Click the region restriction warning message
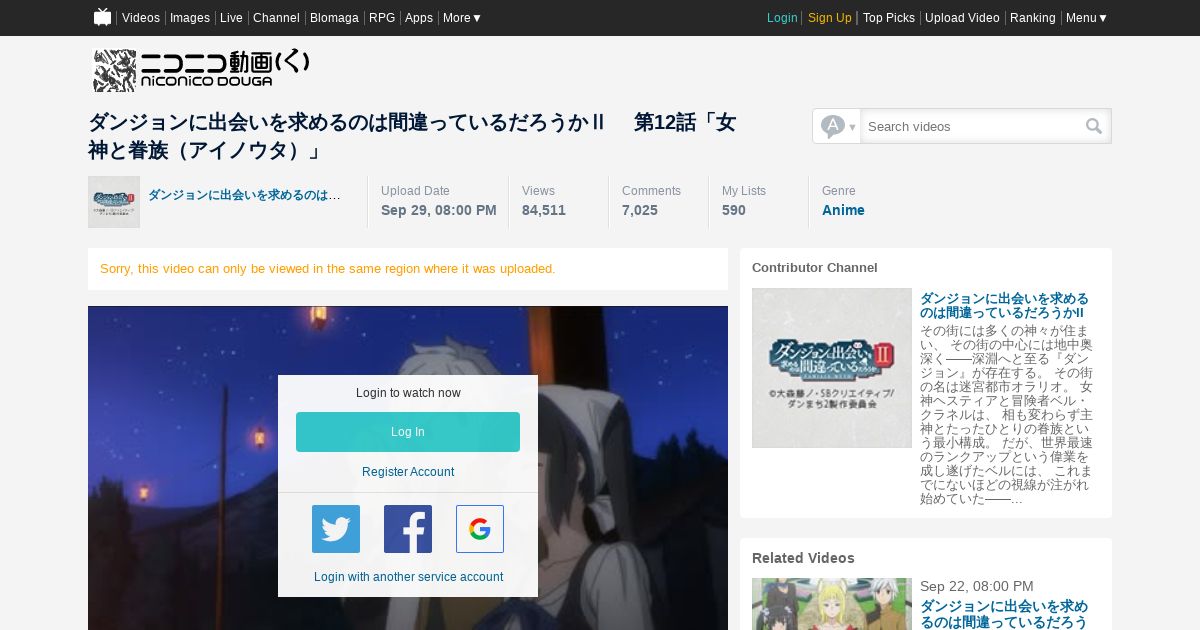Screen dimensions: 1200x630 328,269
